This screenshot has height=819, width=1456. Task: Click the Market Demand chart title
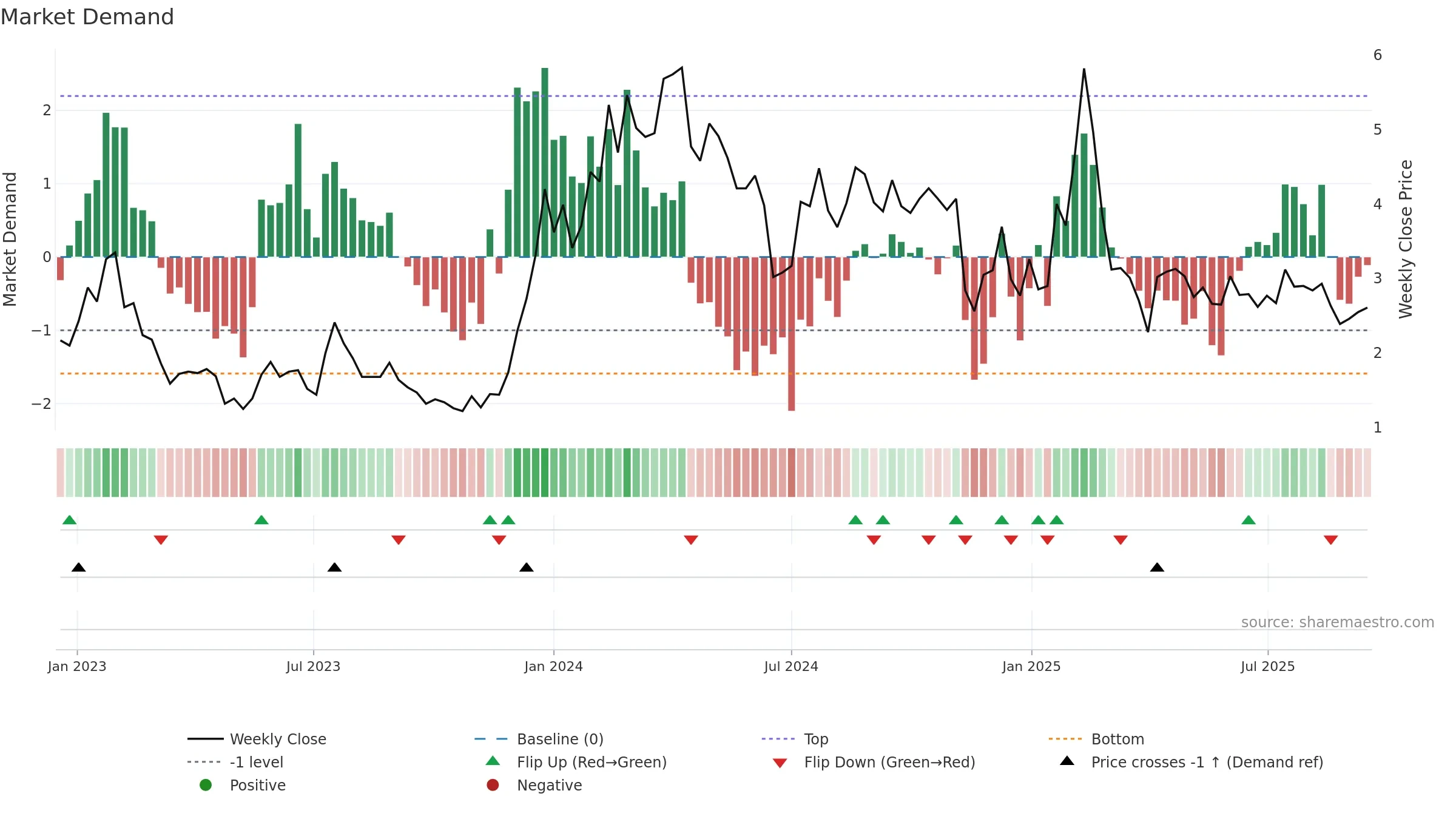(87, 17)
